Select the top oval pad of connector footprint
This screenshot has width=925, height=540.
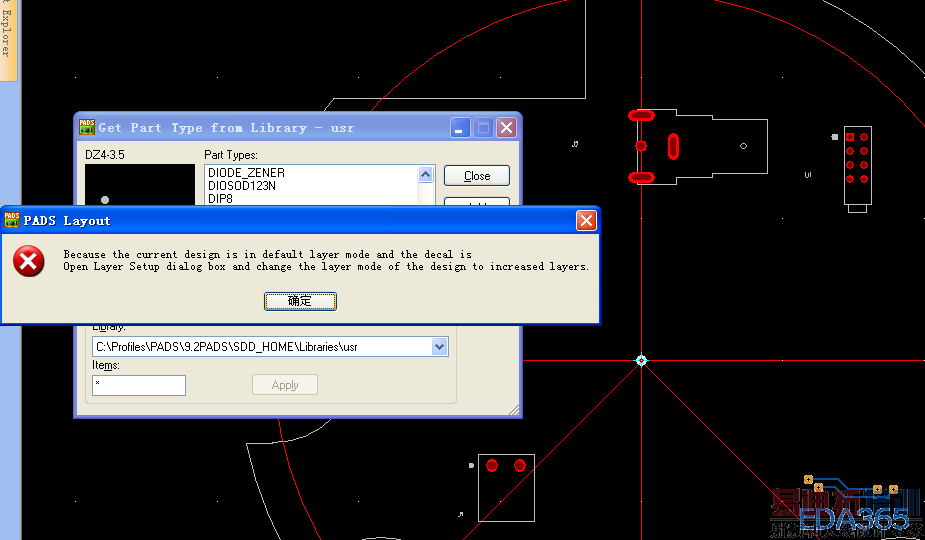click(x=641, y=115)
